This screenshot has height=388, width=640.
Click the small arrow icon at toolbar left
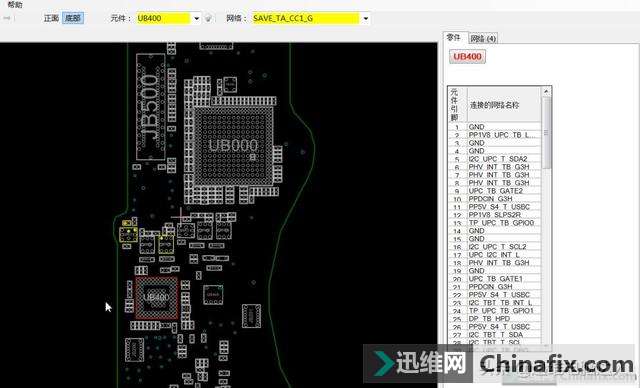point(9,18)
